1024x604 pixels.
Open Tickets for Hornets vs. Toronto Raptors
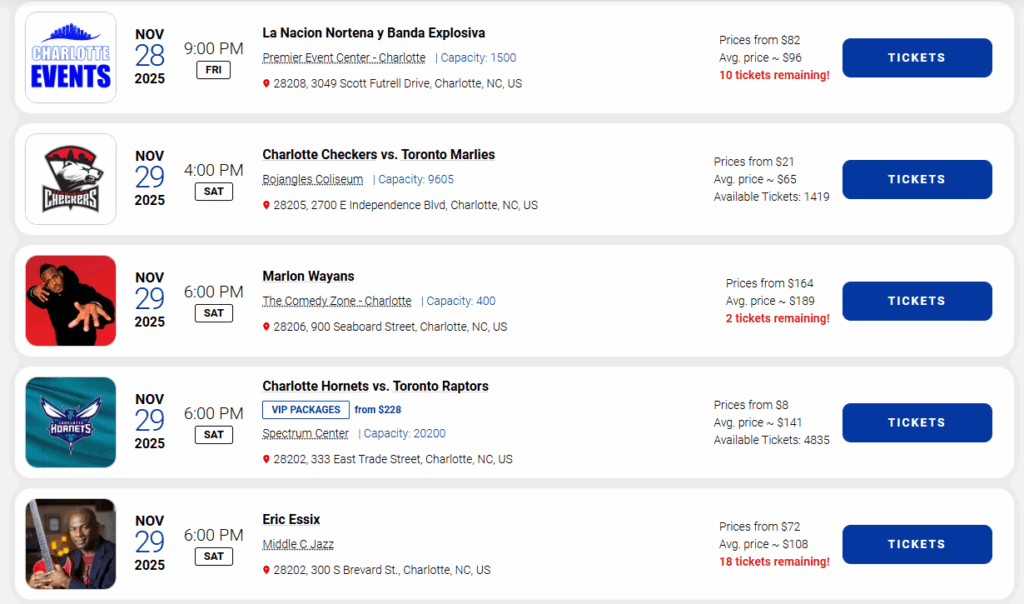click(x=916, y=423)
